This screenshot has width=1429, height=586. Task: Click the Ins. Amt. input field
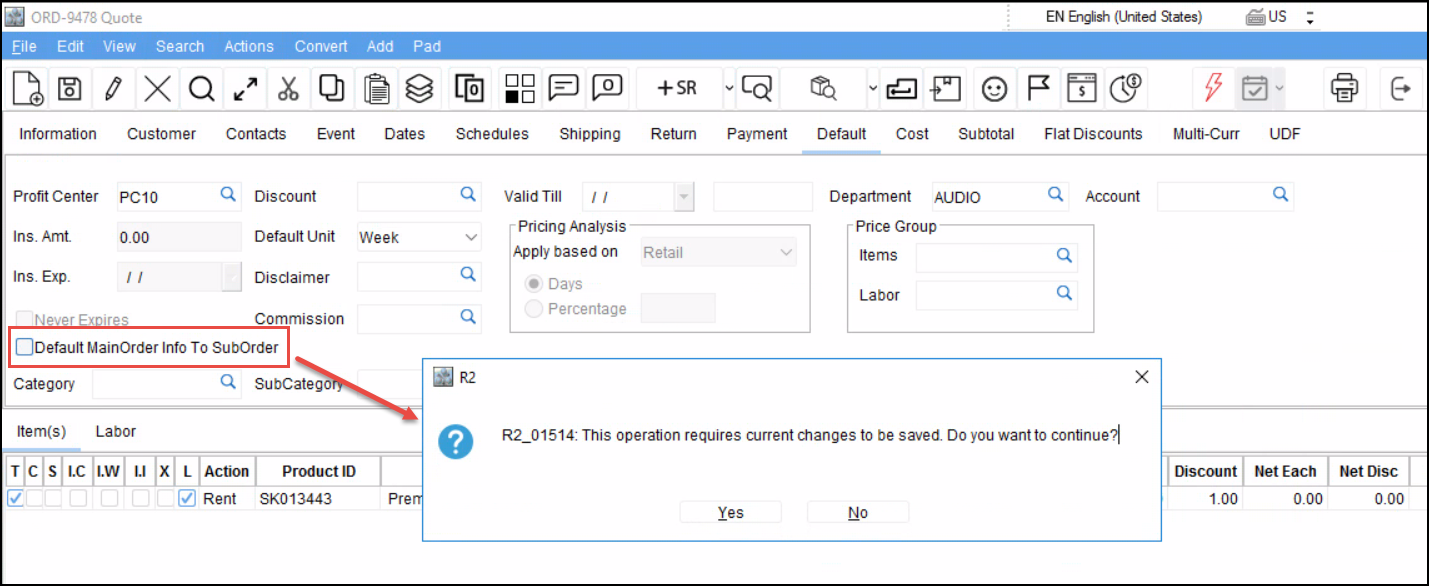coord(177,238)
